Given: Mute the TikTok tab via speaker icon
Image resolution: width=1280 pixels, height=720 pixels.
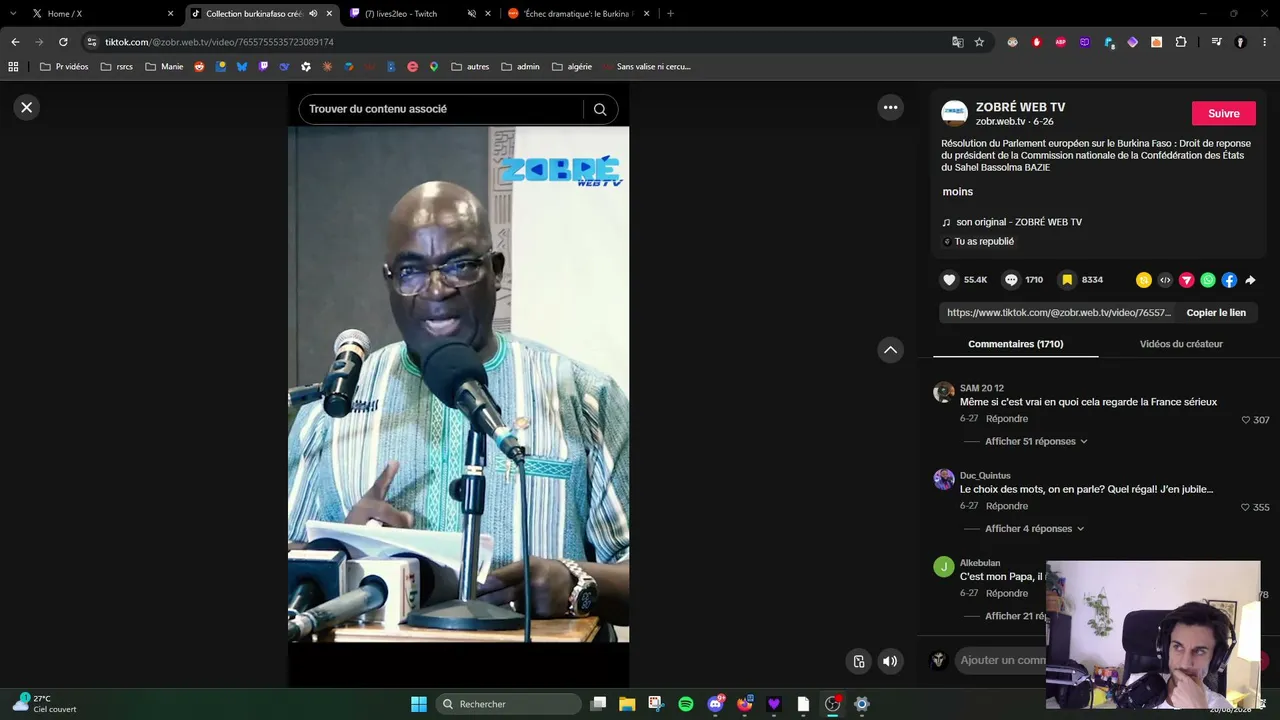Looking at the screenshot, I should click(x=313, y=14).
